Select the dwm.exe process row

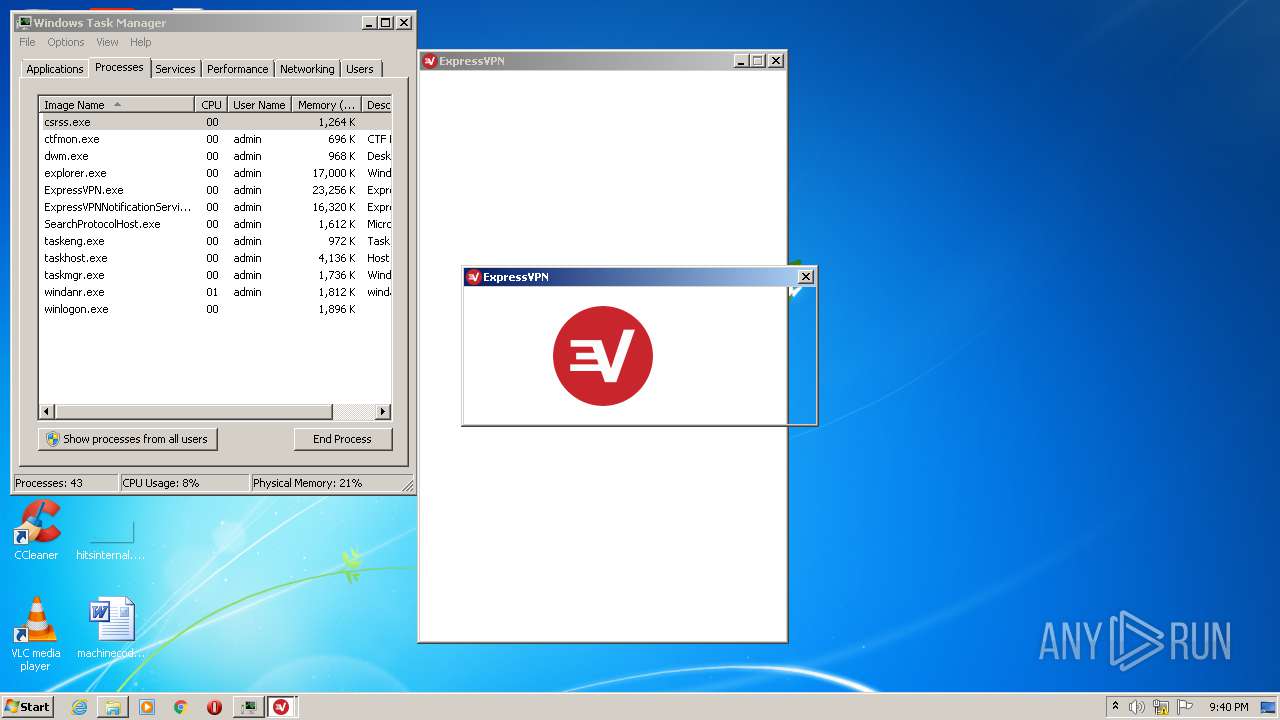(x=215, y=156)
